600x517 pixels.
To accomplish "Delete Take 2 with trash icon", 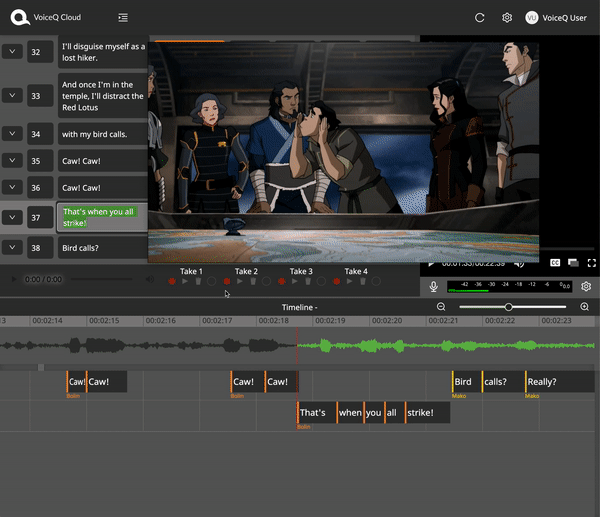I will [253, 281].
